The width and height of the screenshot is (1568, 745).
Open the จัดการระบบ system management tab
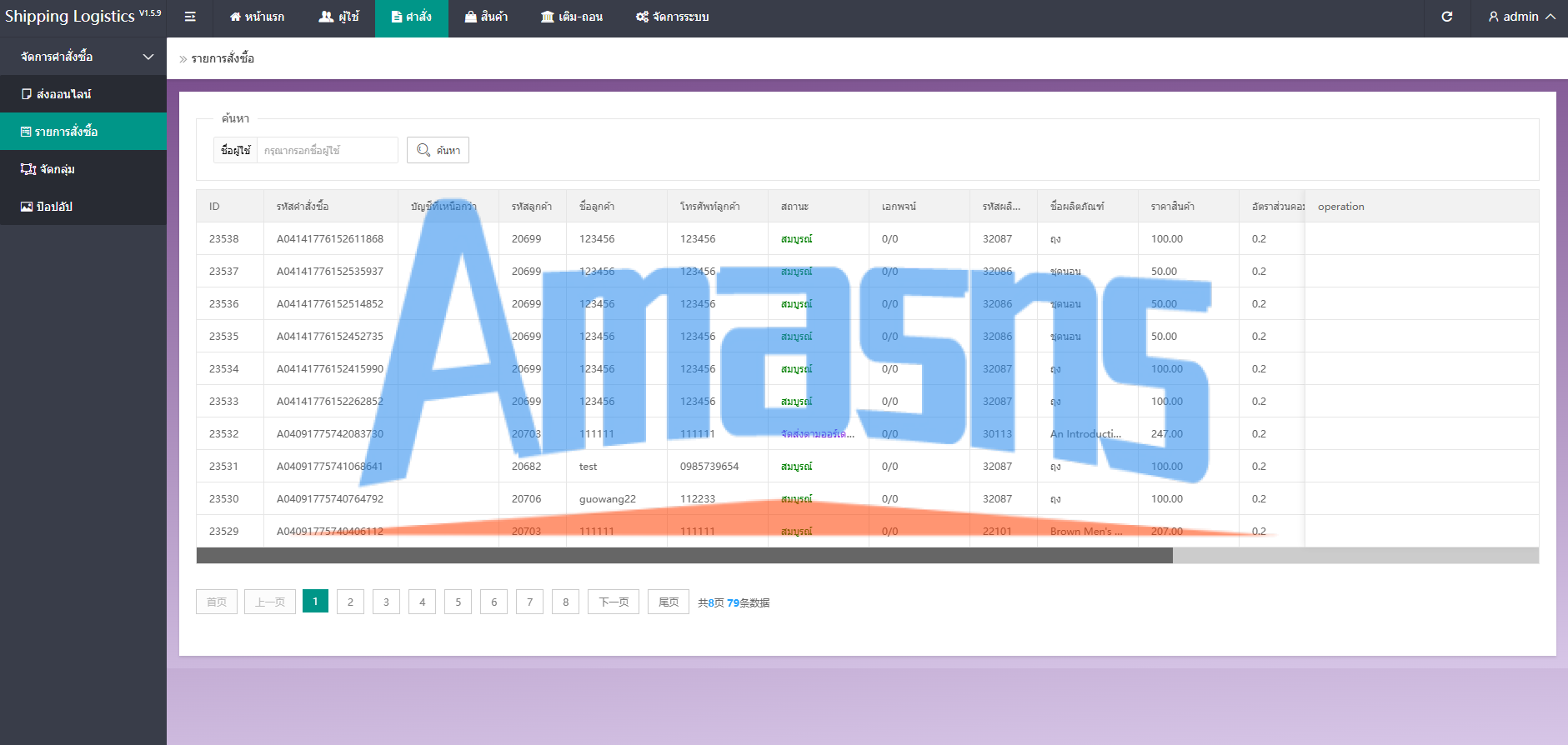(x=672, y=17)
